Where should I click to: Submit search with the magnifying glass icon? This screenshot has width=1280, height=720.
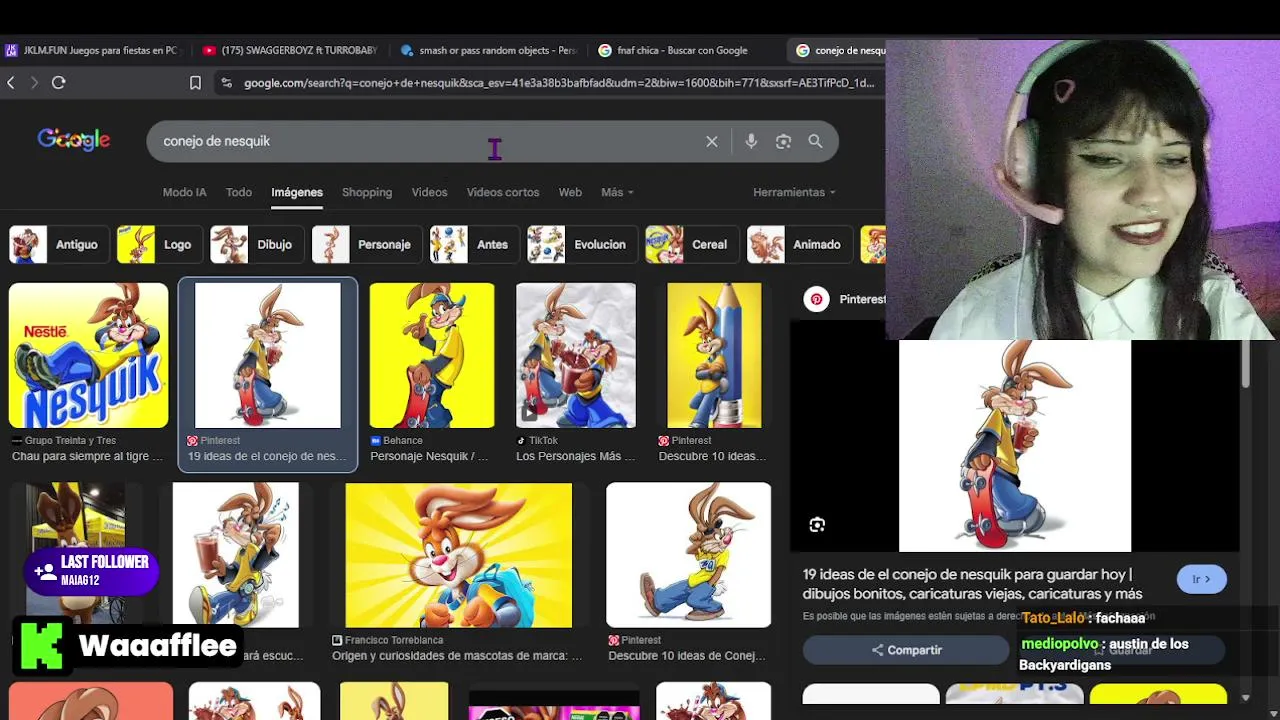pyautogui.click(x=815, y=142)
